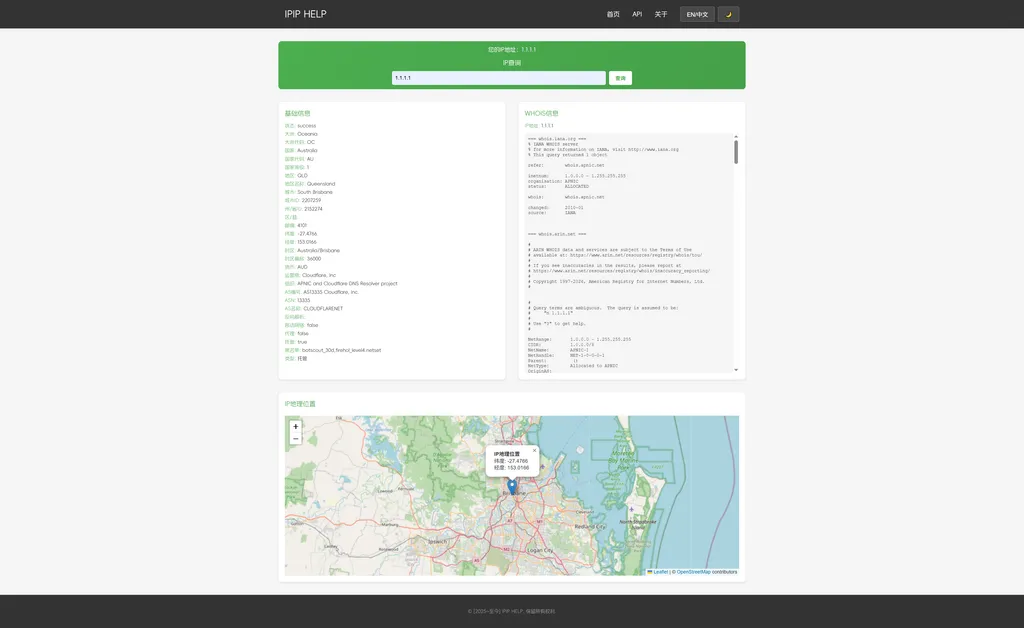Open the 首页 home menu item
Image resolution: width=1024 pixels, height=628 pixels.
(613, 14)
